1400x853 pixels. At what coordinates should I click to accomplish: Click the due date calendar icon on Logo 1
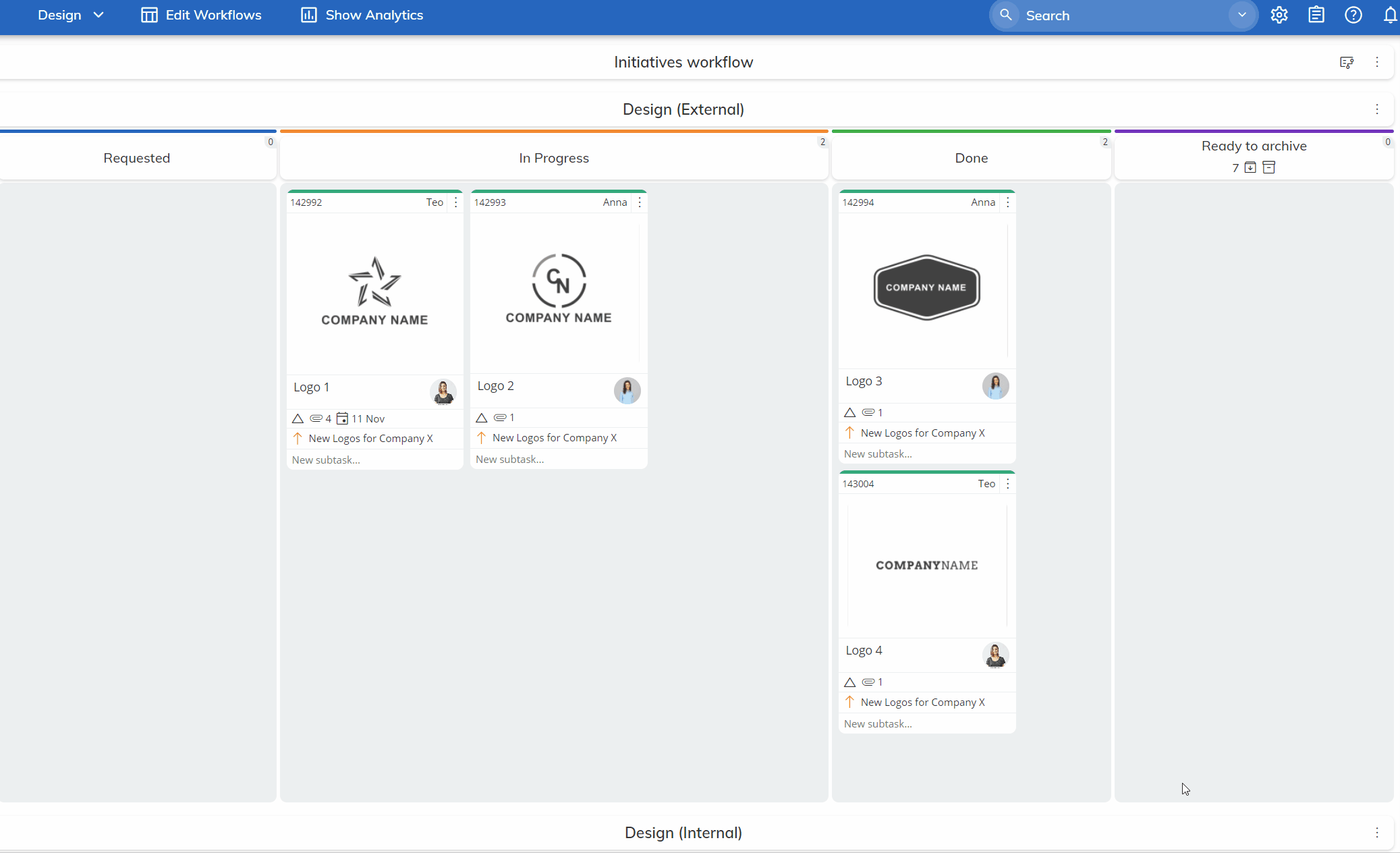pos(342,418)
